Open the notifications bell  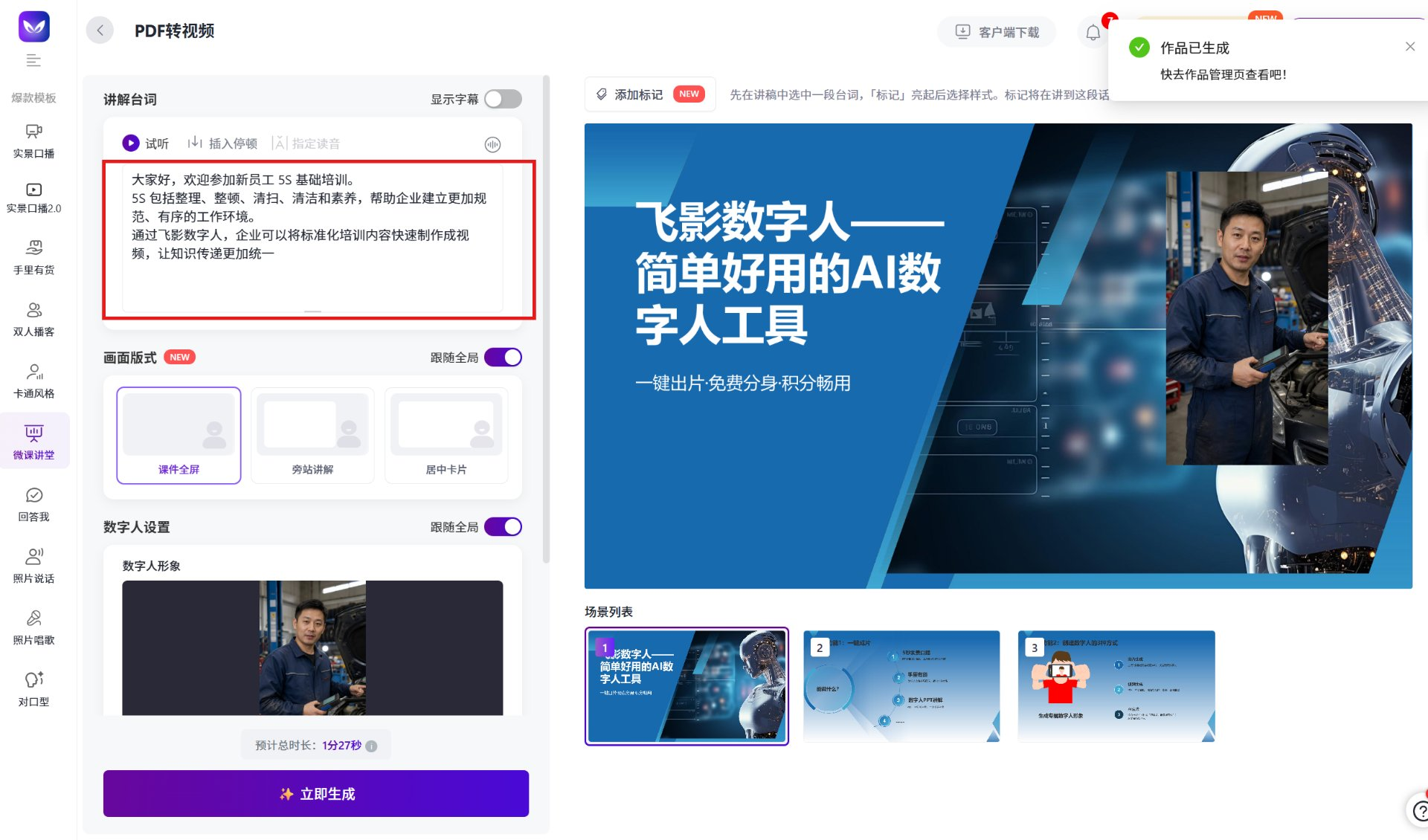point(1093,32)
